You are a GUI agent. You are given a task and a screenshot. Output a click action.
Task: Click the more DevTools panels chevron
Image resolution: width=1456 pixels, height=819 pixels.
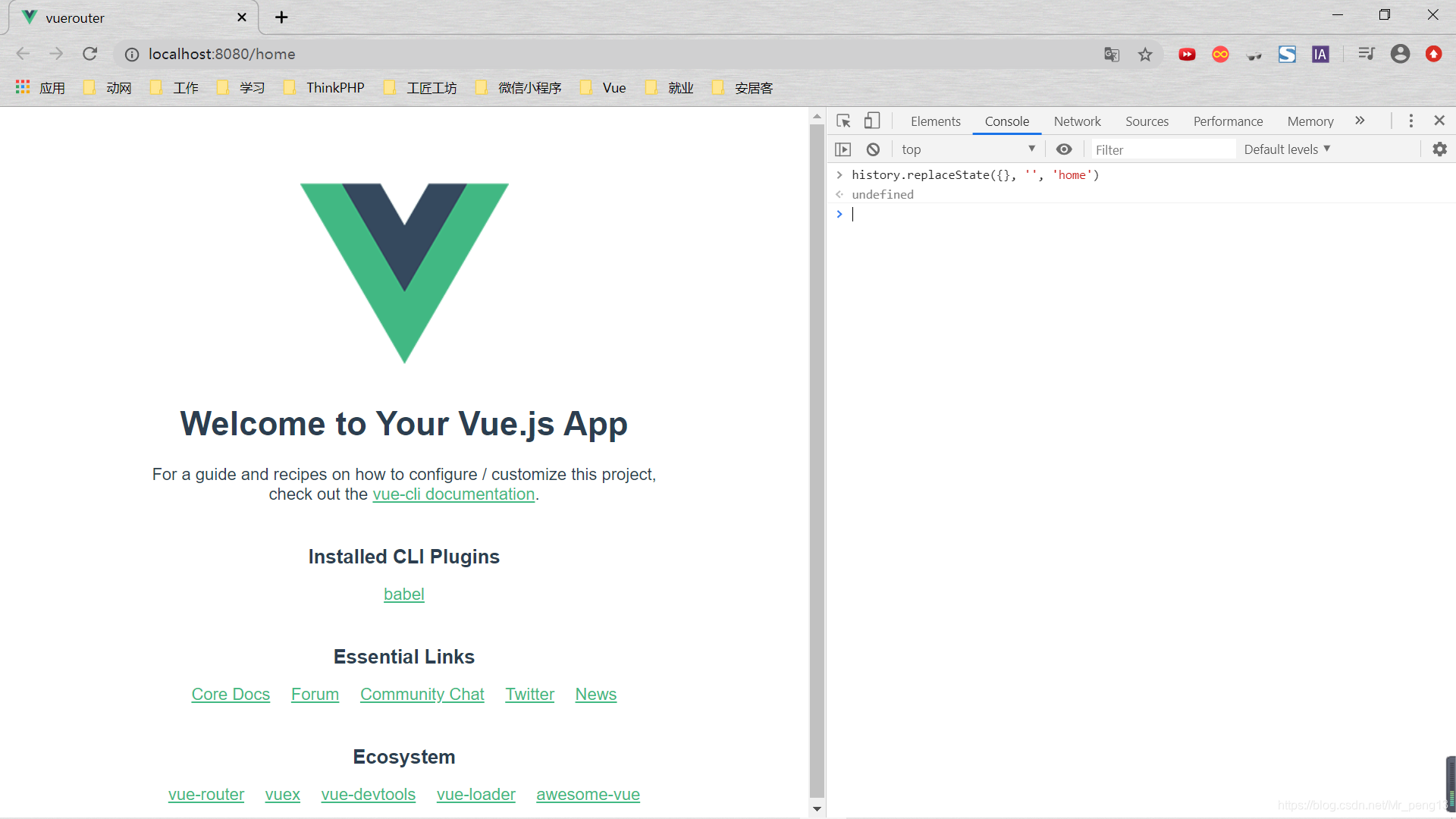tap(1360, 120)
